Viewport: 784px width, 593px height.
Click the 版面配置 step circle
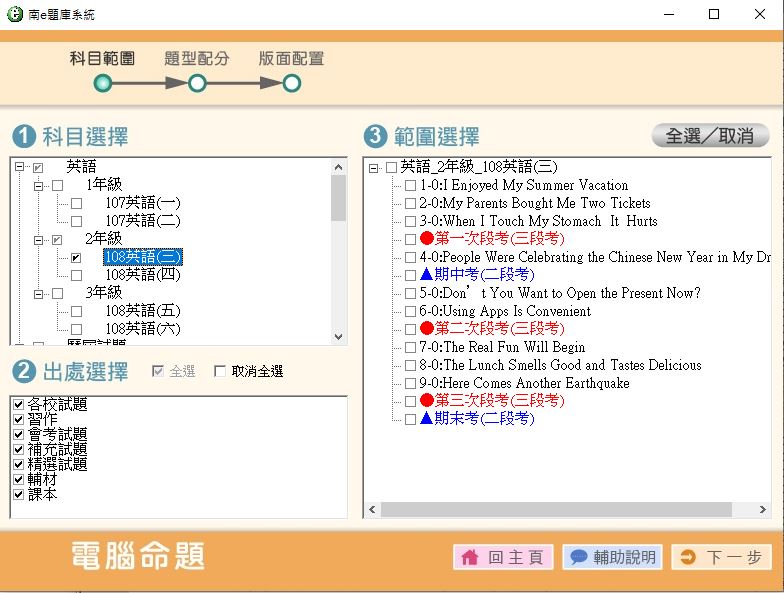coord(291,83)
